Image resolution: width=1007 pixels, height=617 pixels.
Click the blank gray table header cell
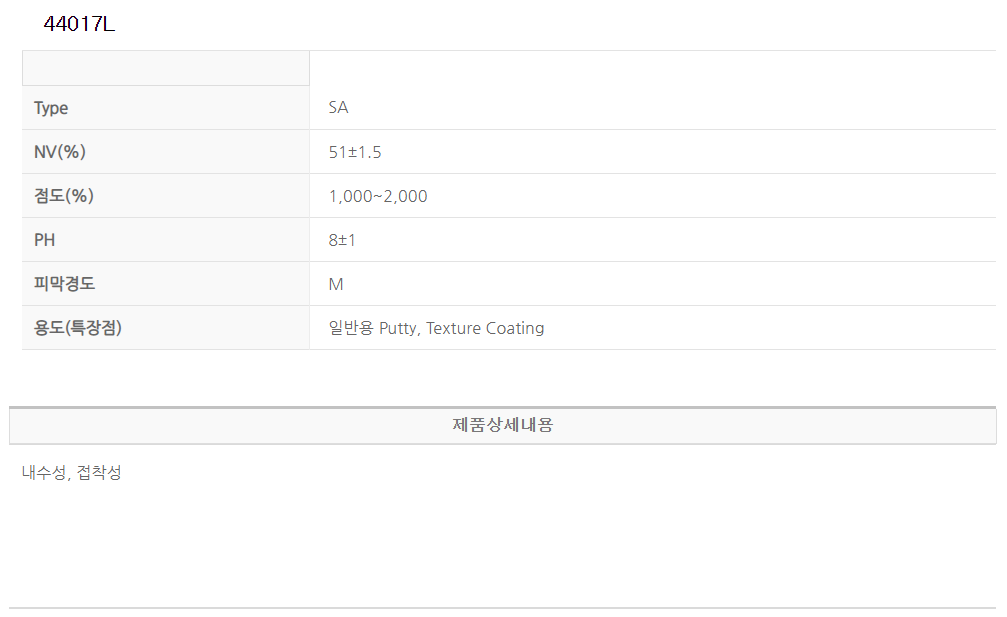pos(166,68)
